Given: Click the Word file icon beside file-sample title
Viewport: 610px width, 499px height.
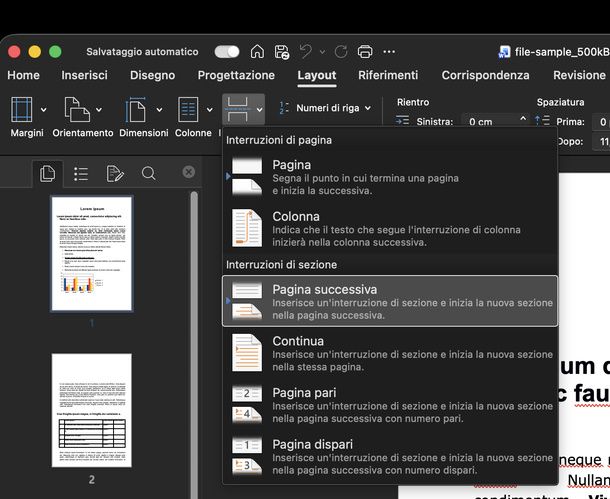Looking at the screenshot, I should click(x=504, y=52).
